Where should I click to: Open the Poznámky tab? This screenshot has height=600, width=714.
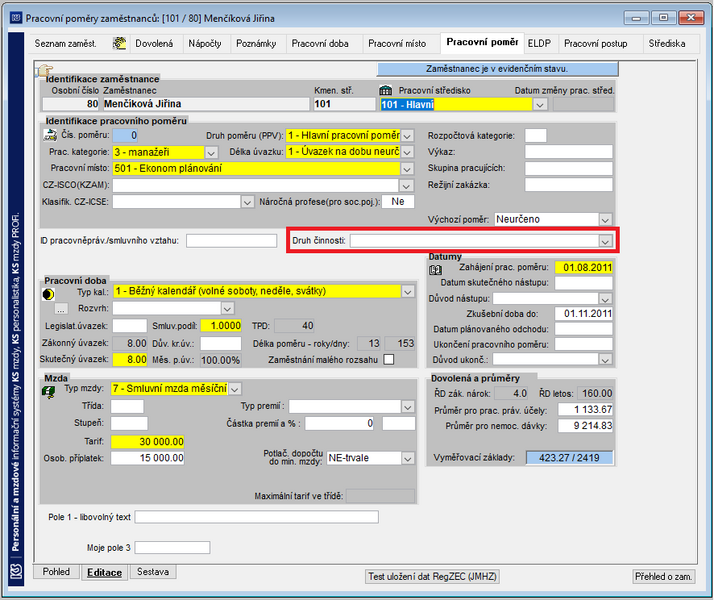tap(256, 44)
